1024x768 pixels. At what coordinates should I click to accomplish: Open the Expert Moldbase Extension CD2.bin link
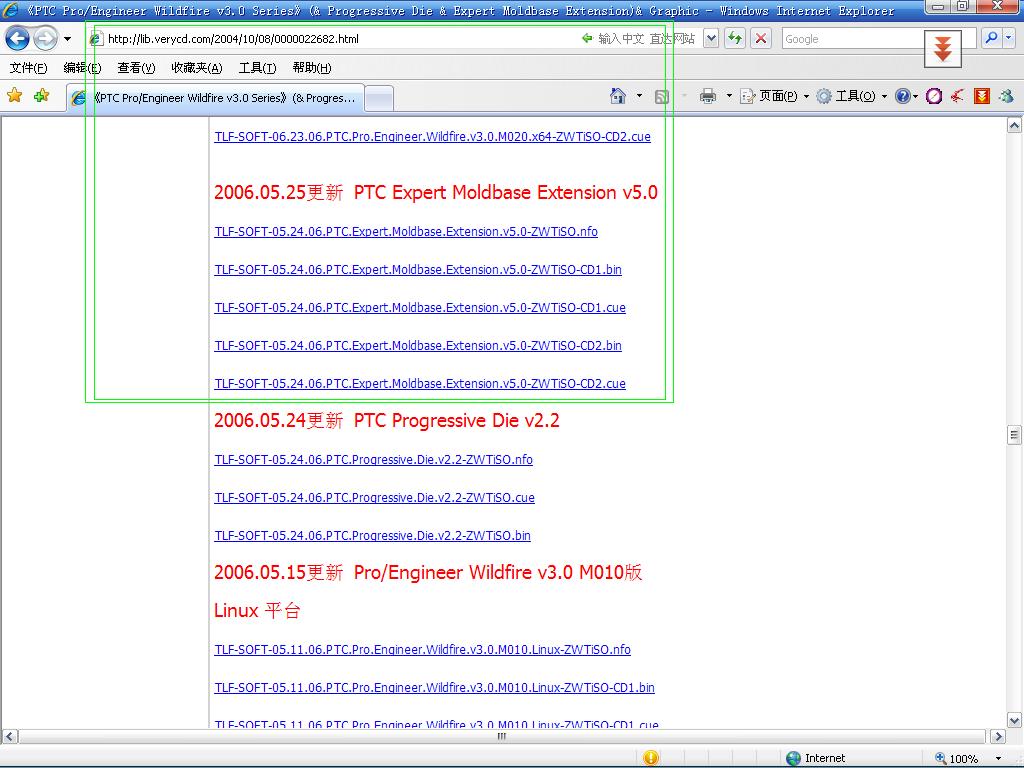tap(418, 345)
